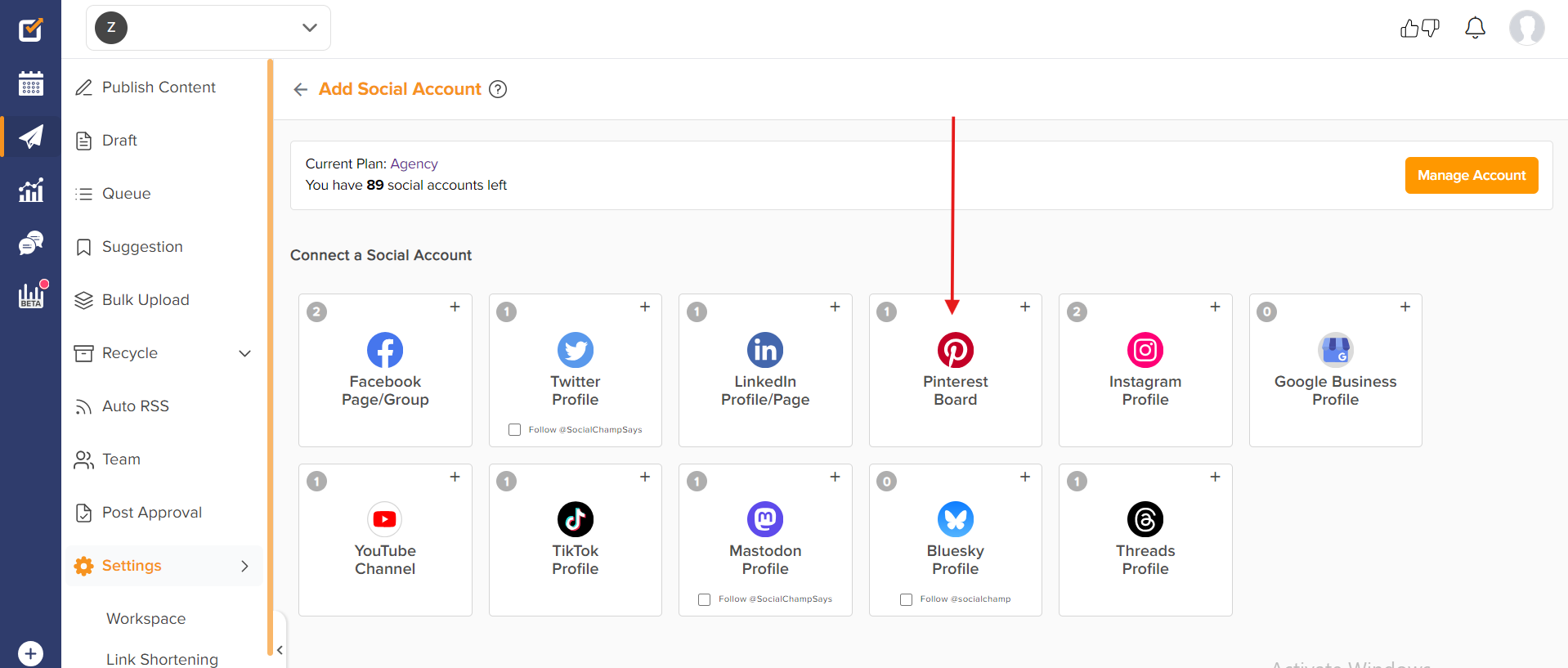Click the TikTok logo icon
This screenshot has height=668, width=1568.
pyautogui.click(x=576, y=519)
